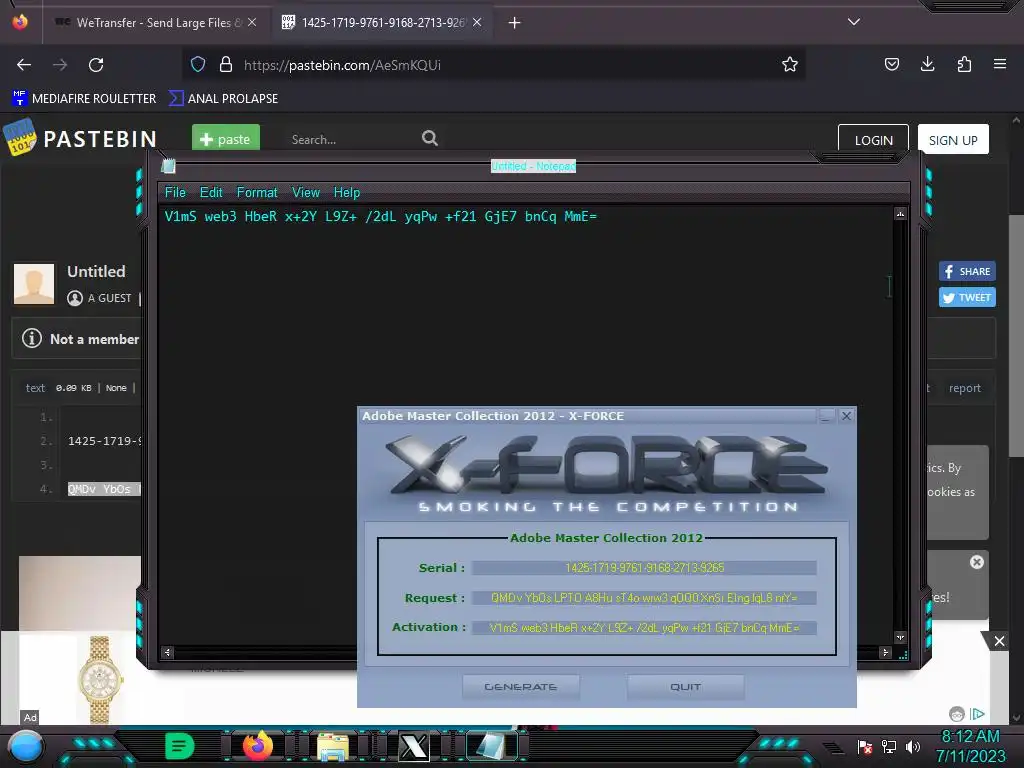Click the volume speaker tray icon
Image resolution: width=1024 pixels, height=768 pixels.
(x=912, y=746)
